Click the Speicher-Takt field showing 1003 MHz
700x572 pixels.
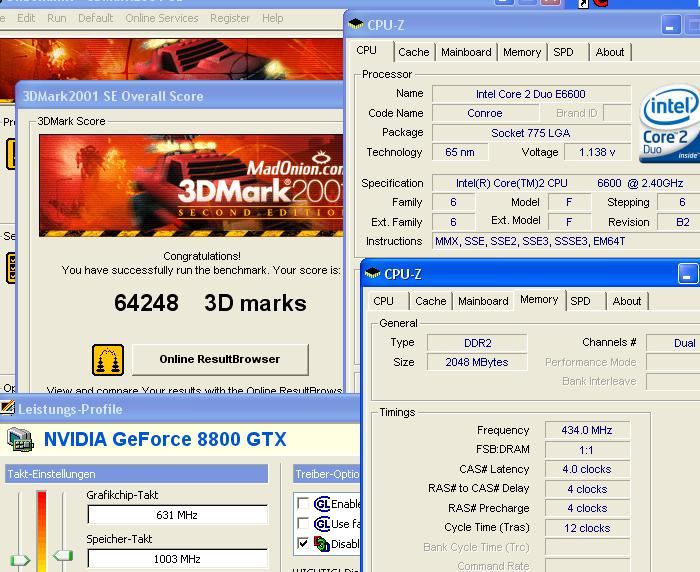coord(178,559)
